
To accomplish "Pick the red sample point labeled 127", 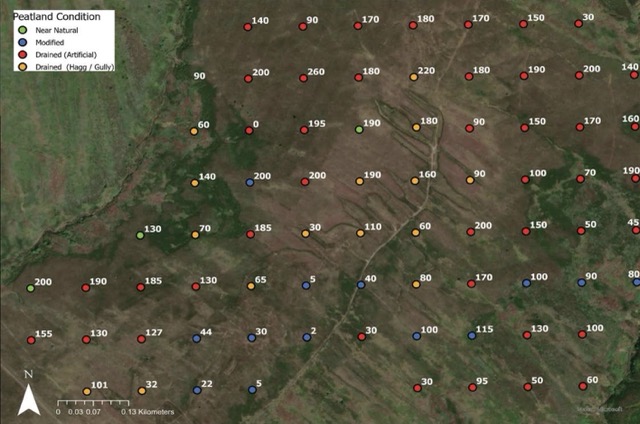I will coord(141,340).
